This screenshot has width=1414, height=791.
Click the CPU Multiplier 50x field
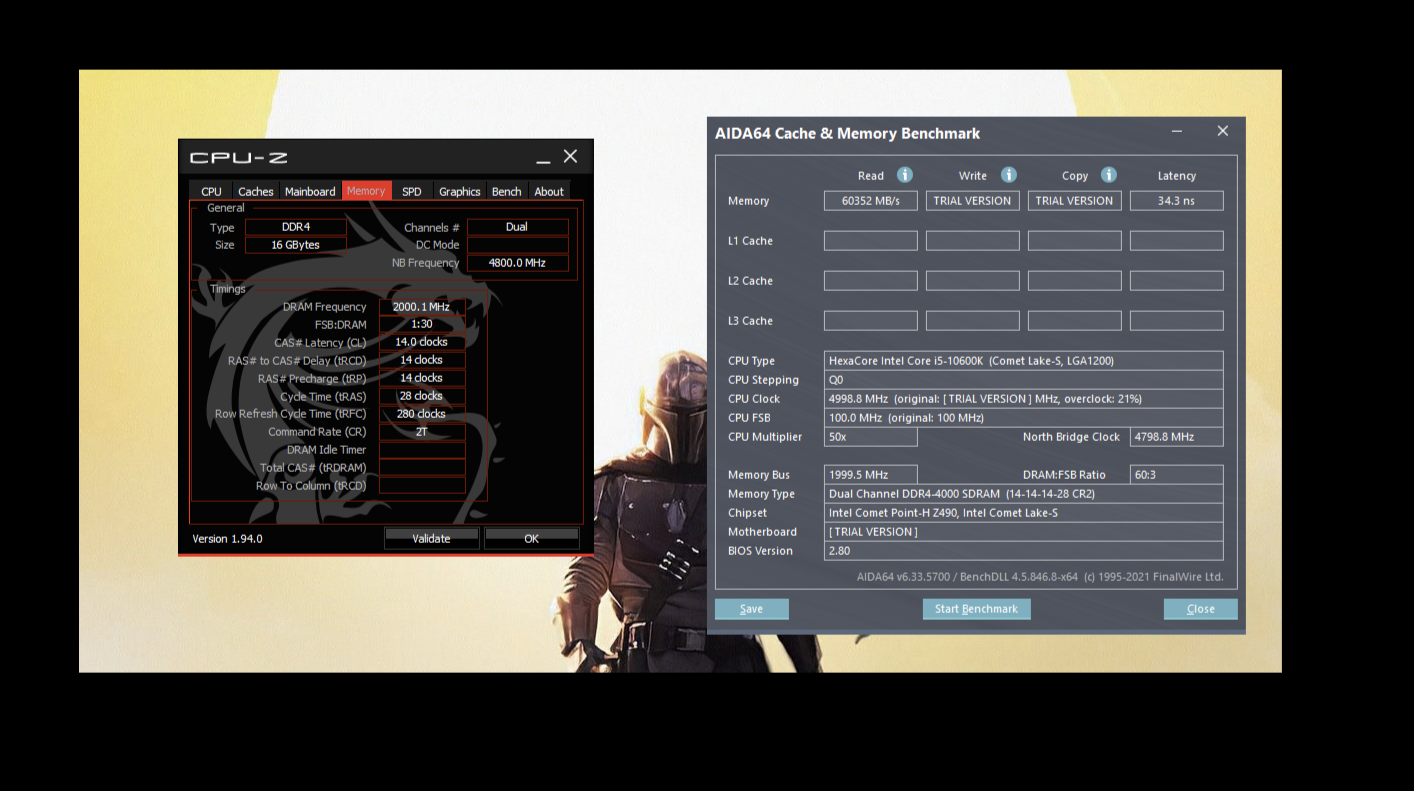pos(871,437)
